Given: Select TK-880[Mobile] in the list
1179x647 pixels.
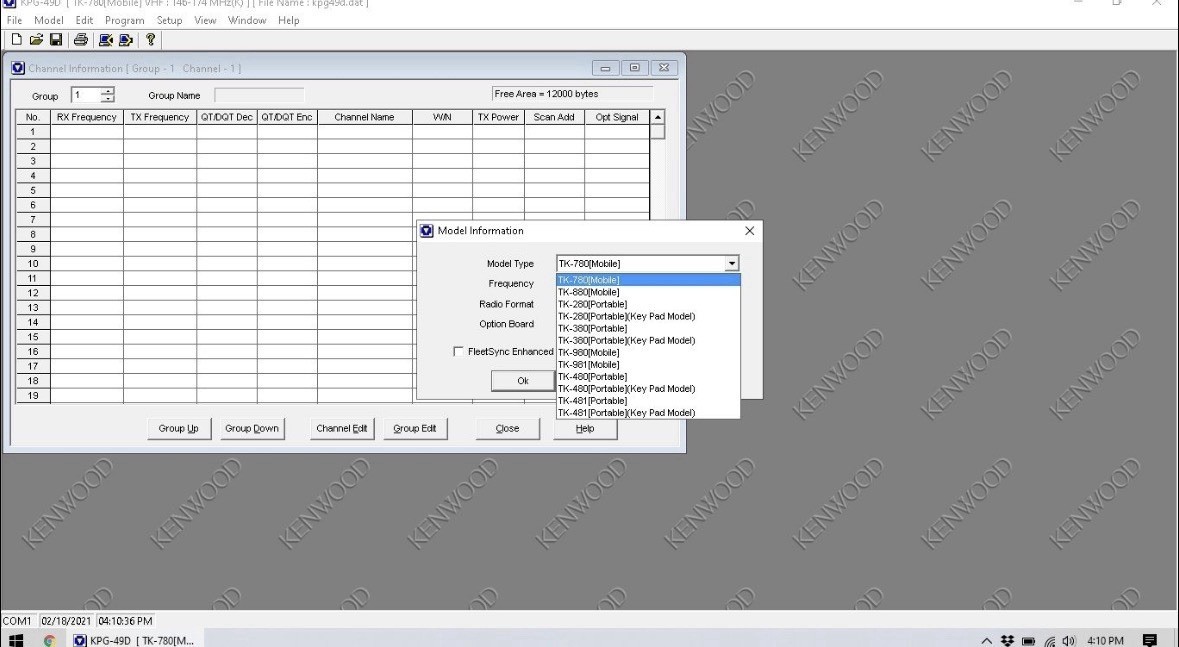Looking at the screenshot, I should (648, 292).
